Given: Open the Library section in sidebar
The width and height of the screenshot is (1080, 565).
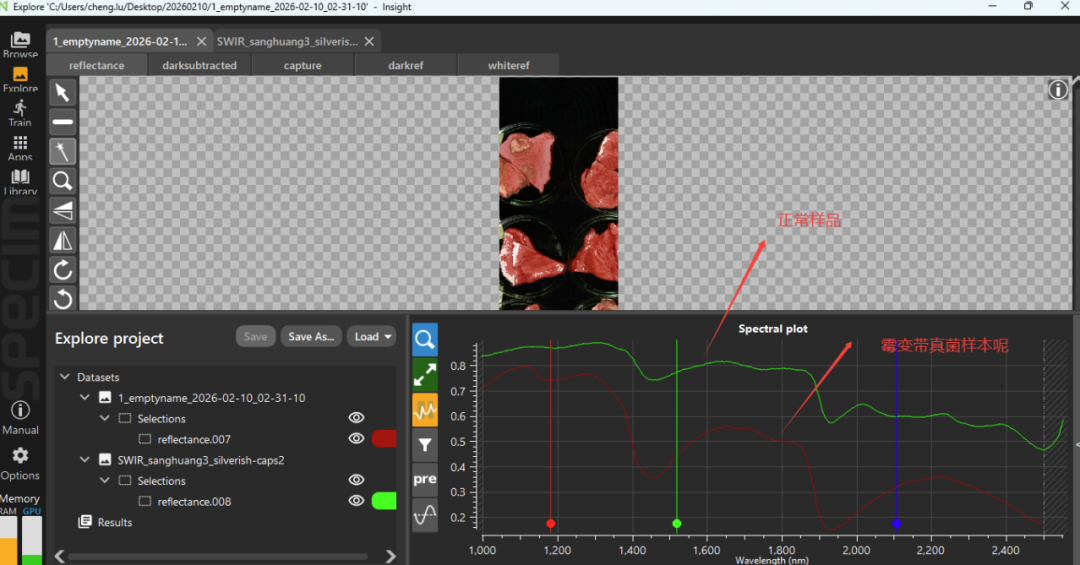Looking at the screenshot, I should tap(20, 182).
